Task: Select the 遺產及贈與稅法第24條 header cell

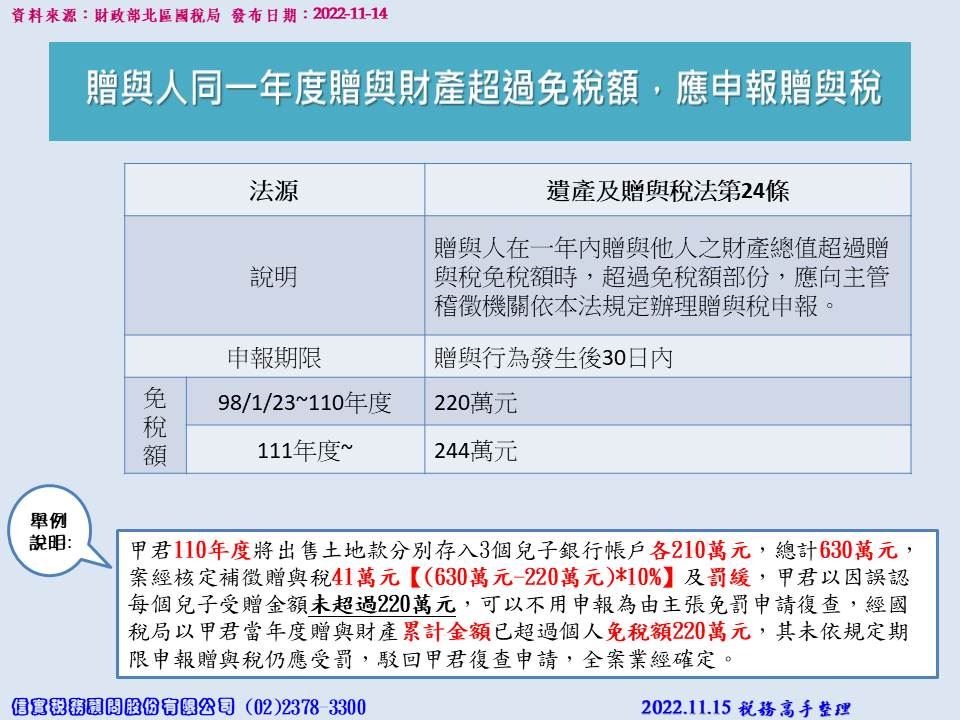Action: tap(667, 190)
